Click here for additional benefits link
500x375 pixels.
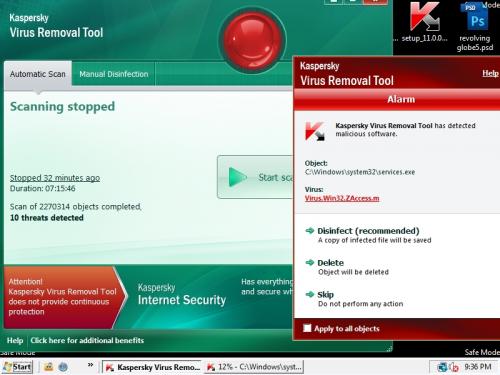click(87, 340)
